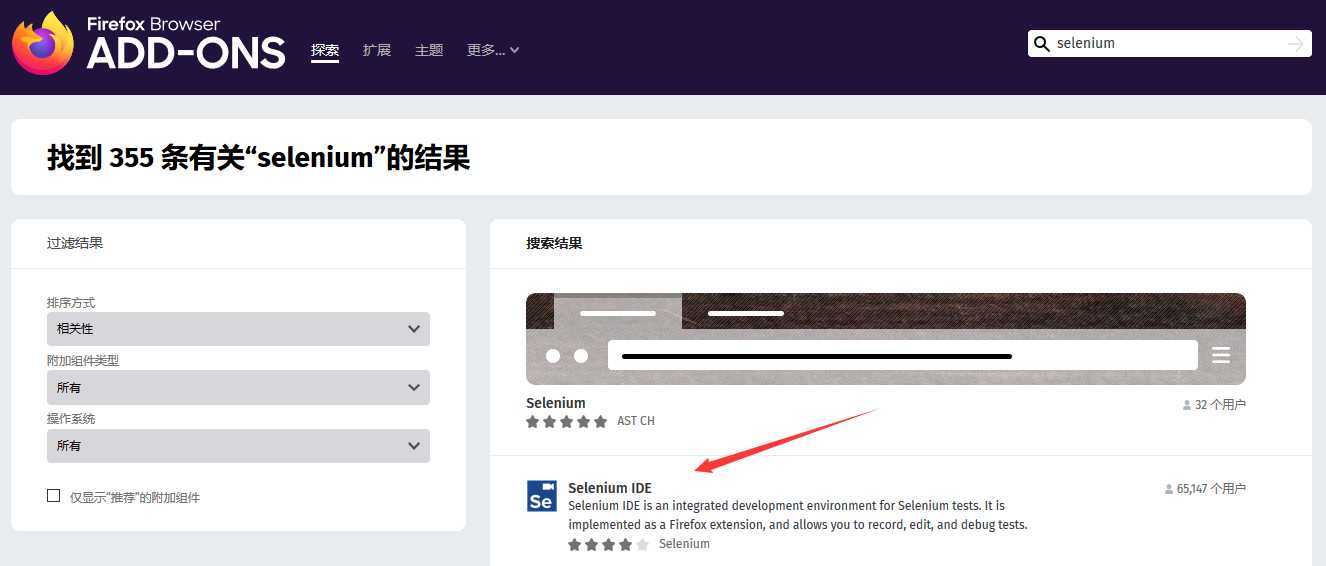
Task: Expand the 更多… menu
Action: (493, 50)
